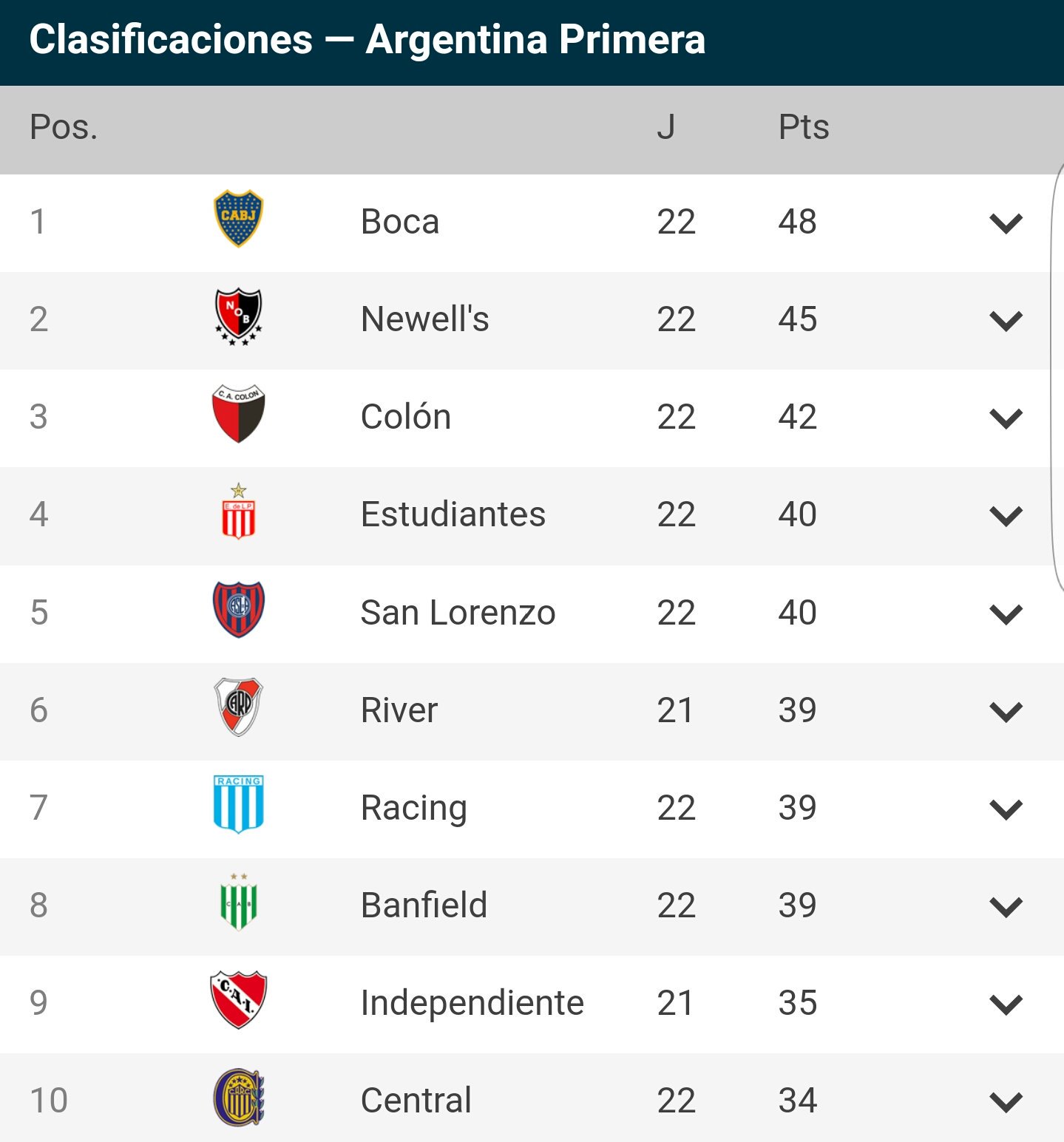
Task: Select the Independiente red shield icon
Action: [x=238, y=999]
